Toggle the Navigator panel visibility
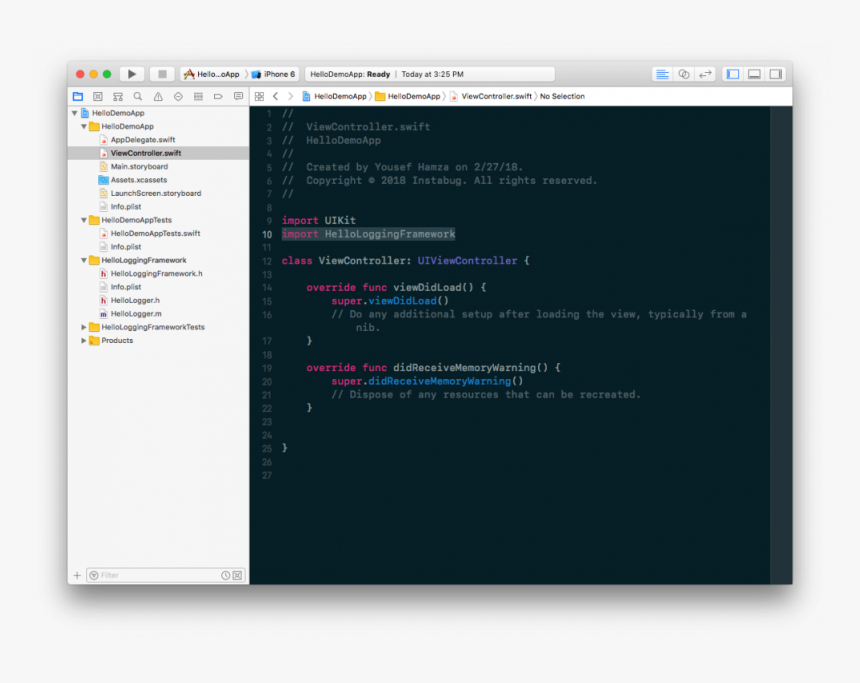The width and height of the screenshot is (860, 683). coord(733,74)
